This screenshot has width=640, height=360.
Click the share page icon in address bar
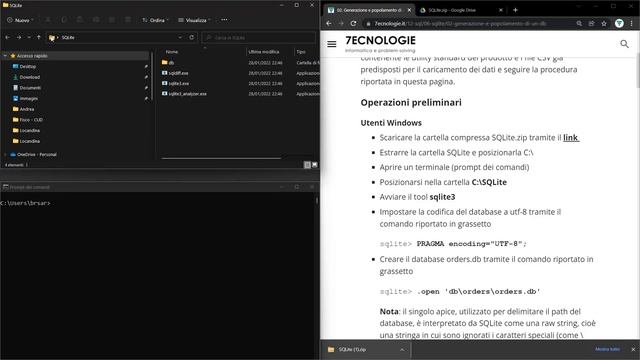[591, 24]
